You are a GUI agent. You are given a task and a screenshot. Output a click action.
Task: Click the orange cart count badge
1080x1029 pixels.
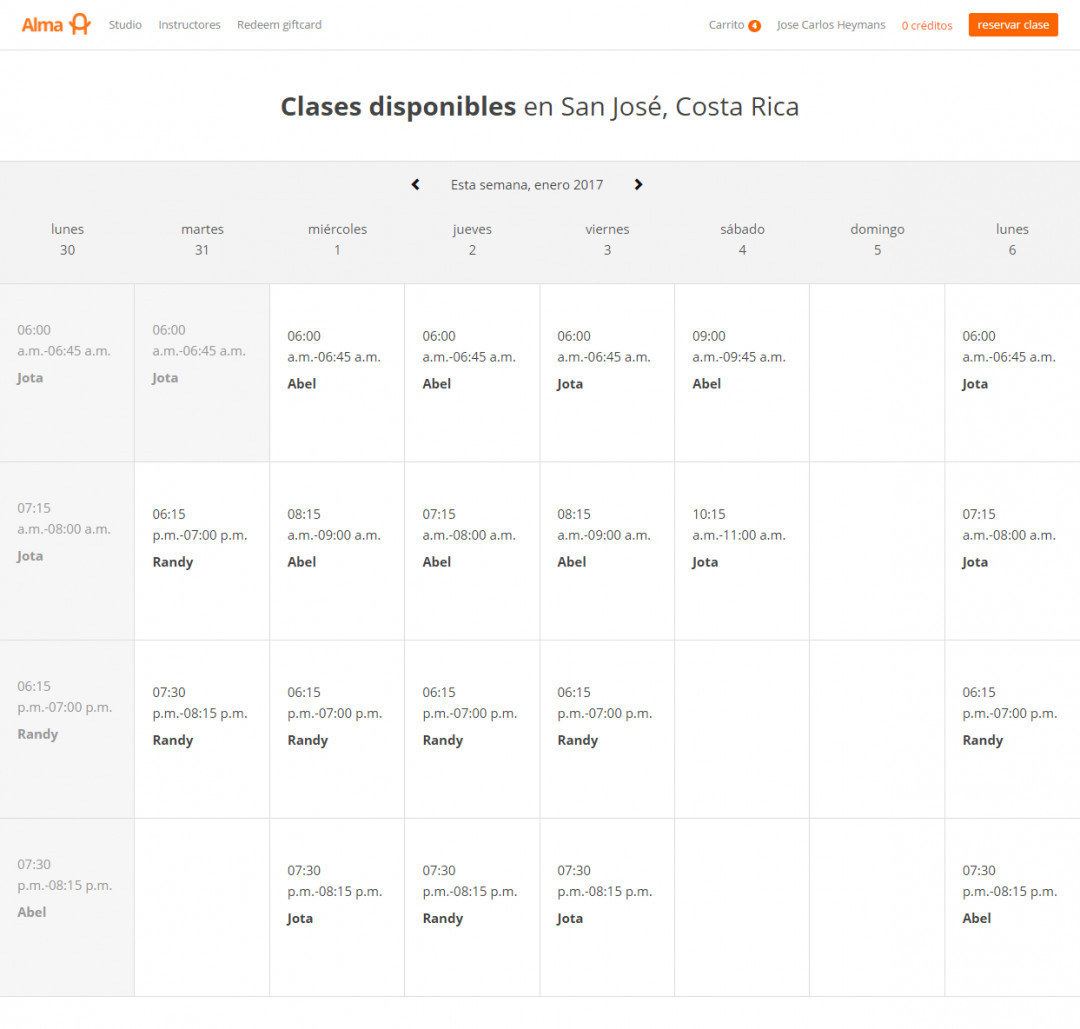[x=754, y=26]
